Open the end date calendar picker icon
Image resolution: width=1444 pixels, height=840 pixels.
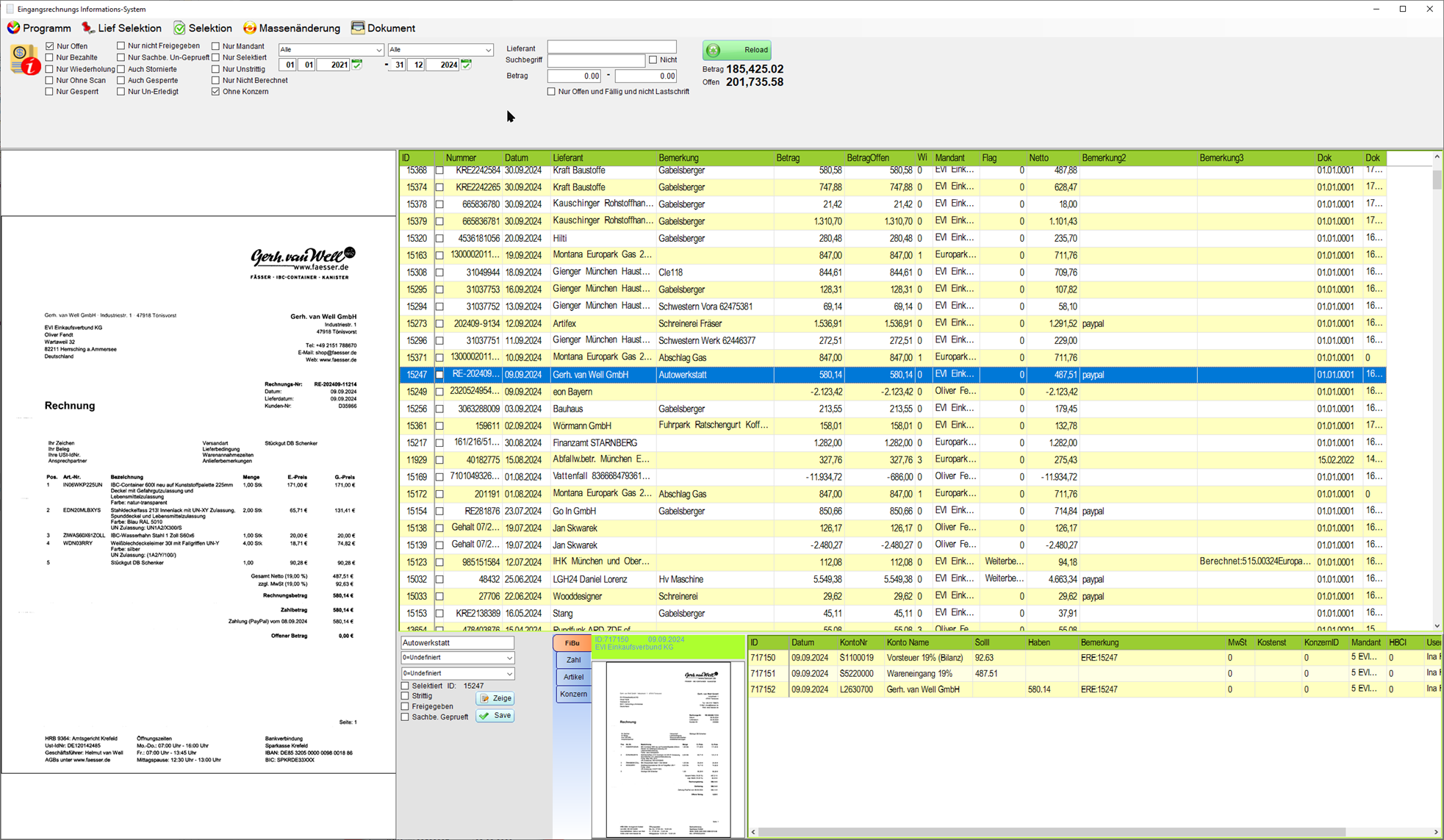click(x=467, y=65)
